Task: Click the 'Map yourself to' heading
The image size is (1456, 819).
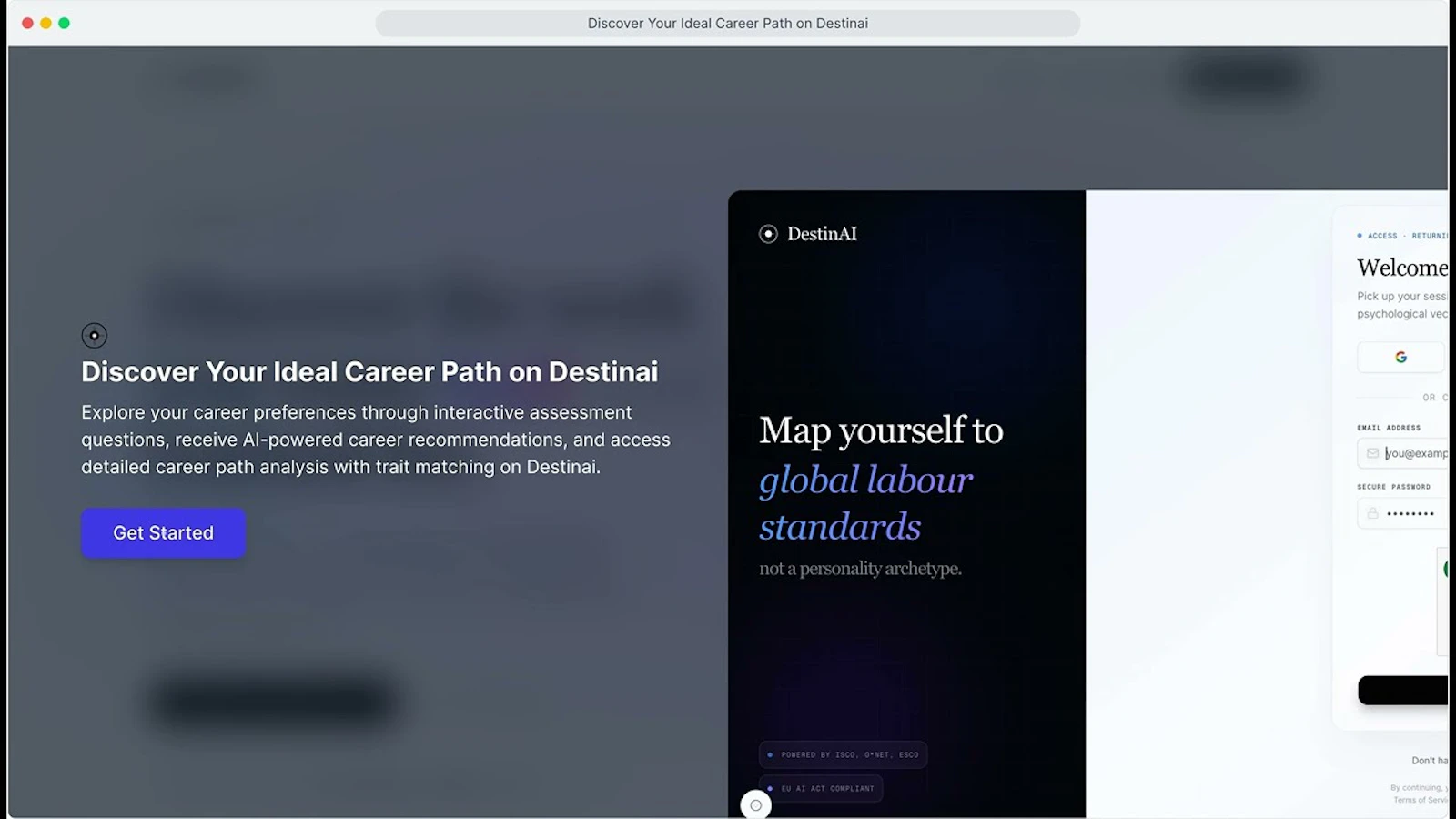Action: click(881, 430)
